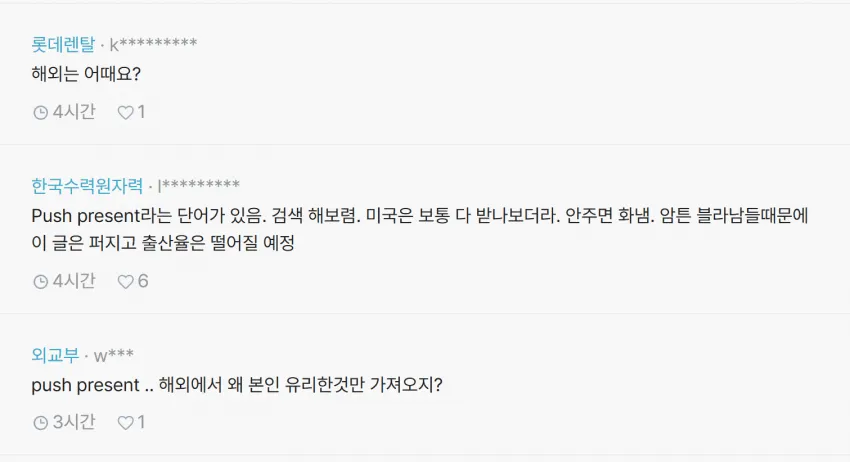Click 4시간 timestamp on 한국수력원자력 comment

coord(74,281)
